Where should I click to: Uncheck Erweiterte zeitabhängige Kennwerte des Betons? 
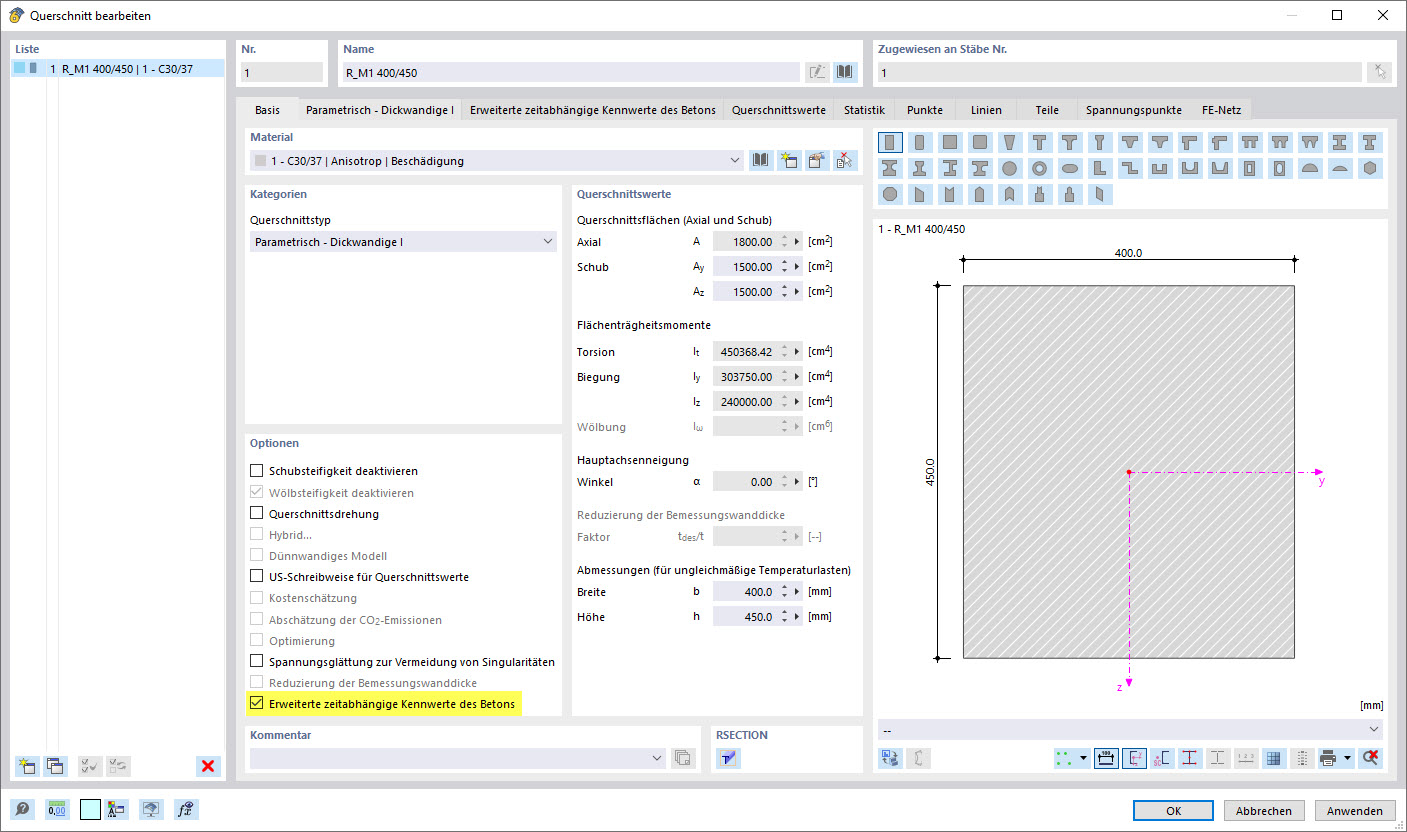click(257, 704)
